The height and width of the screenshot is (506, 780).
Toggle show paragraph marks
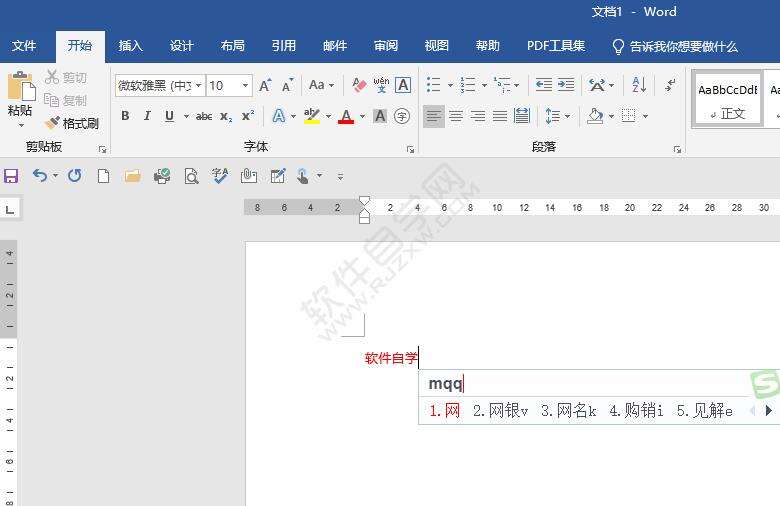point(671,85)
